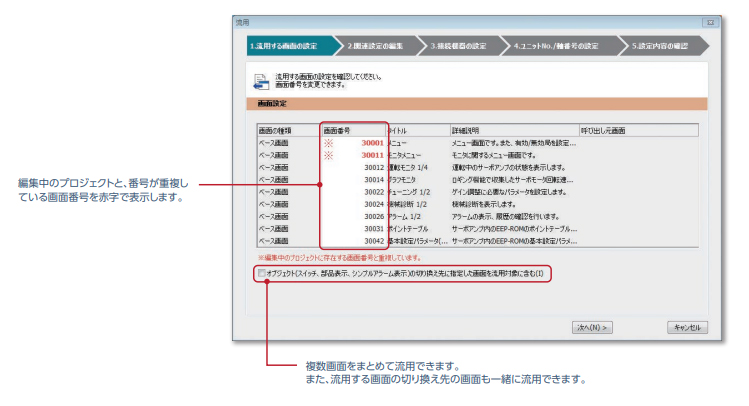Screen dimensions: 749x406
Task: Select red screen number 30001
Action: coord(372,143)
